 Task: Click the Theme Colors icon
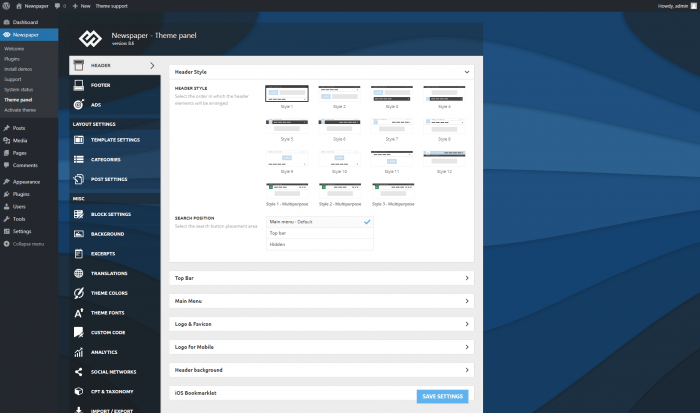coord(79,293)
